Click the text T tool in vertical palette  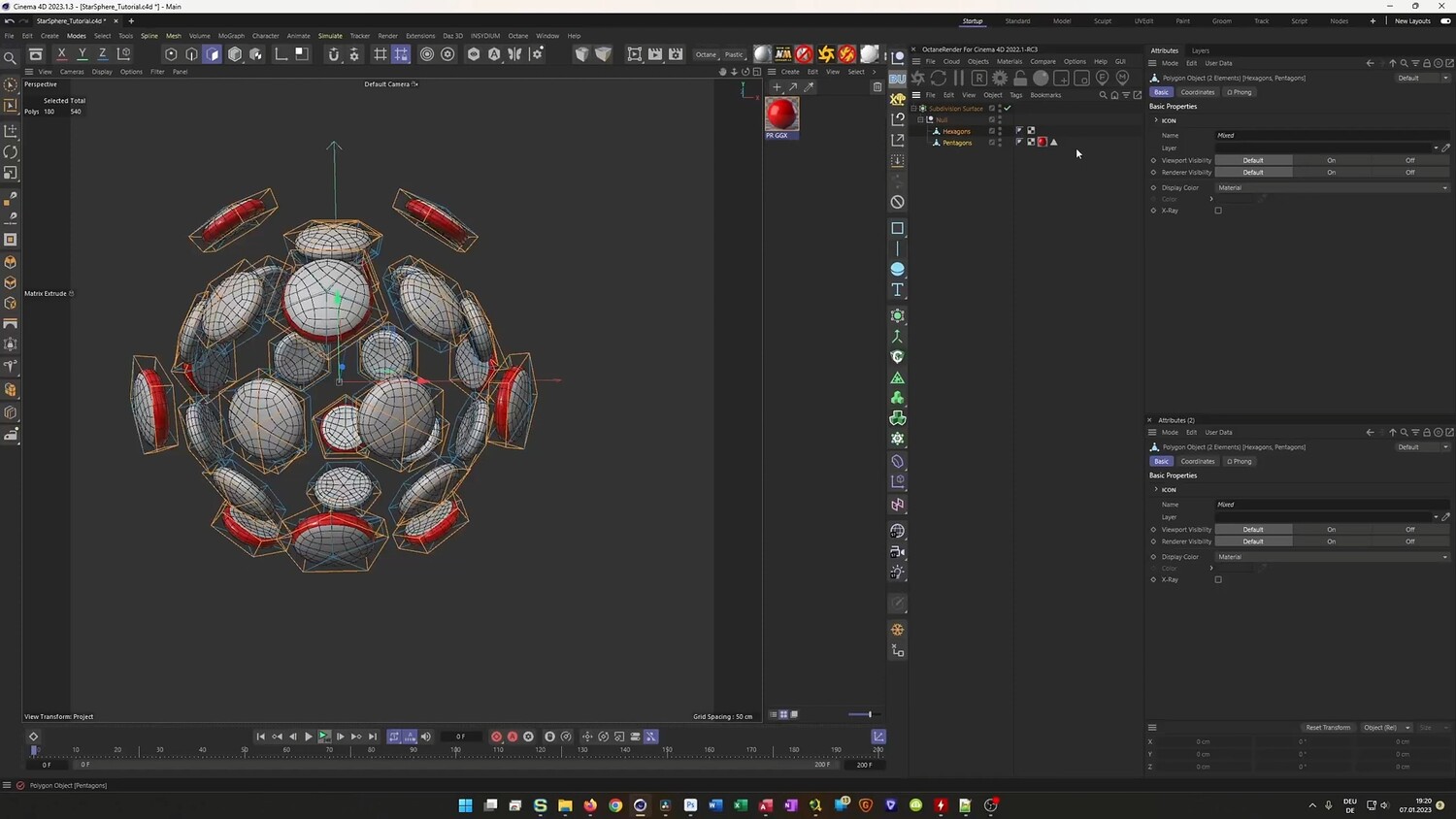point(898,290)
